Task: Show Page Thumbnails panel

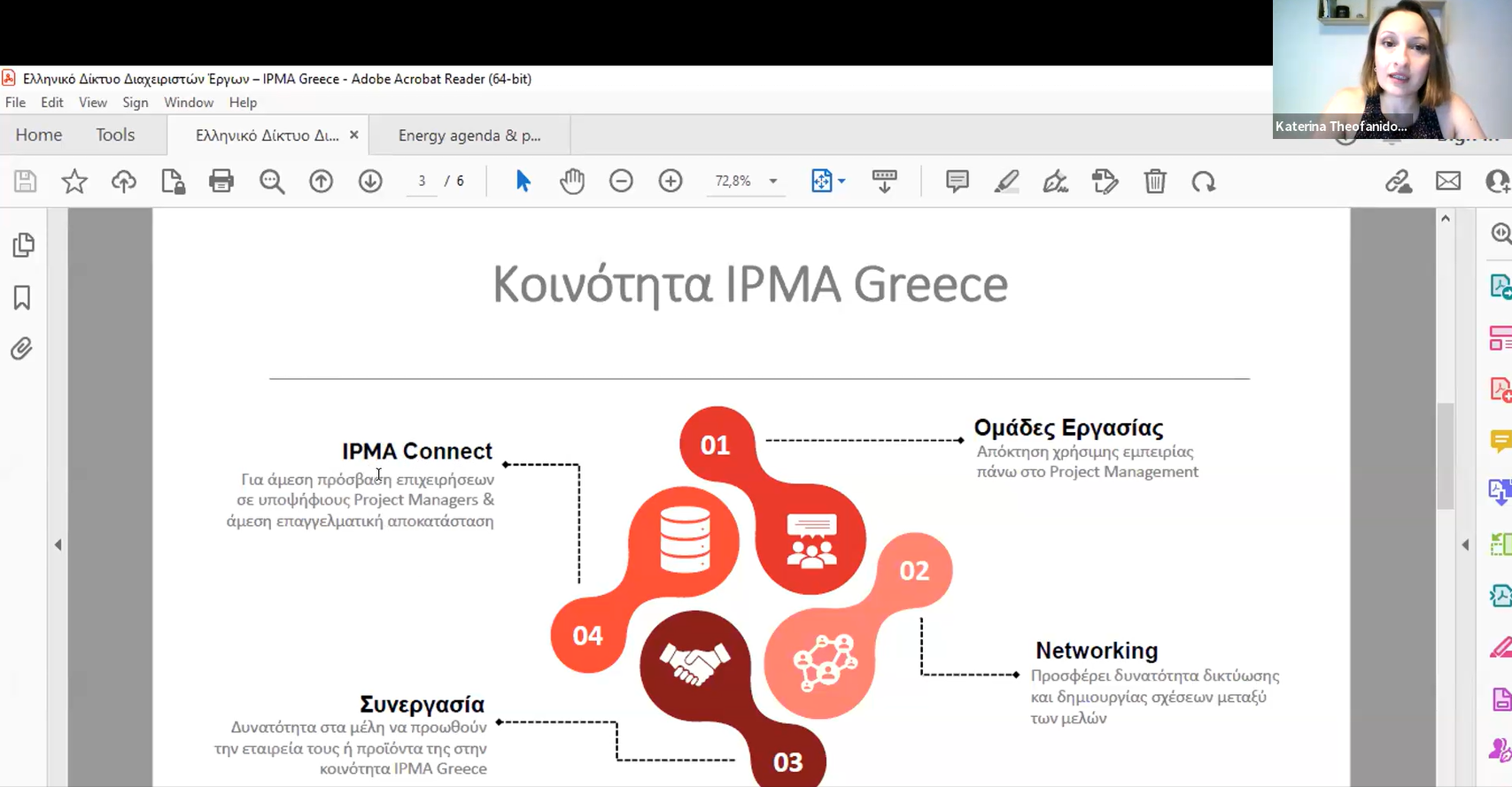Action: tap(23, 245)
